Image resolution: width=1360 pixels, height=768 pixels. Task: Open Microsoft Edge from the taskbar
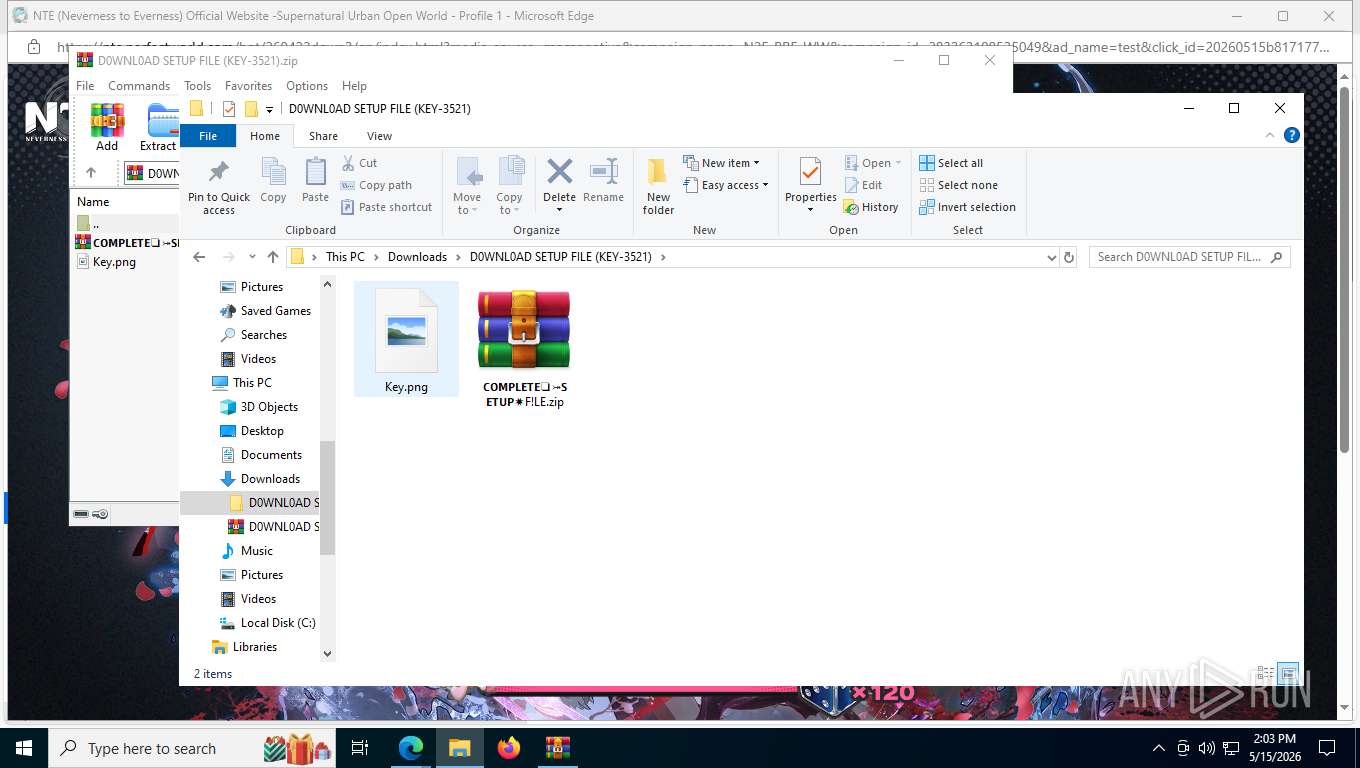pyautogui.click(x=411, y=748)
